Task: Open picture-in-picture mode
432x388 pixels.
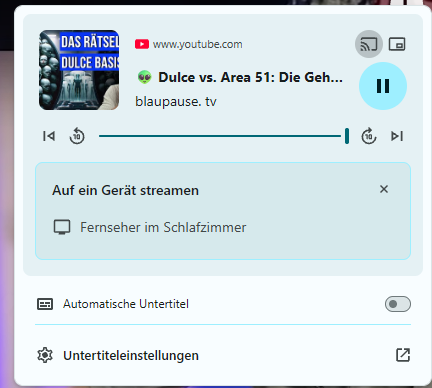Action: [397, 44]
